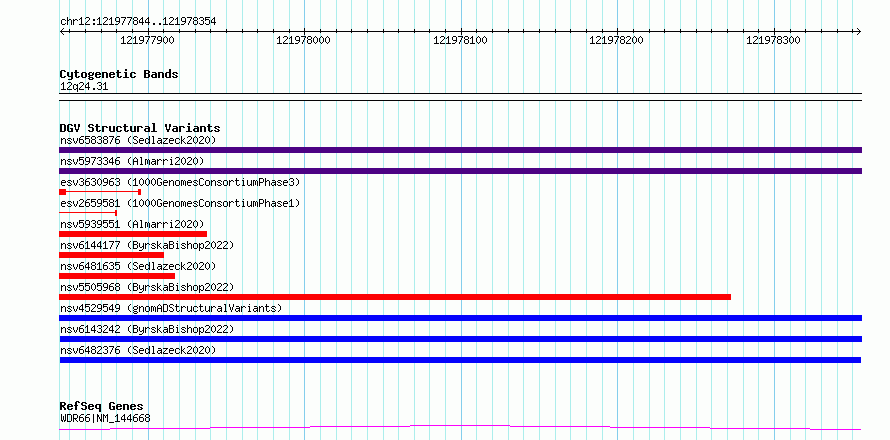Image resolution: width=890 pixels, height=440 pixels.
Task: Click ruler position 121977900
Action: pyautogui.click(x=148, y=40)
